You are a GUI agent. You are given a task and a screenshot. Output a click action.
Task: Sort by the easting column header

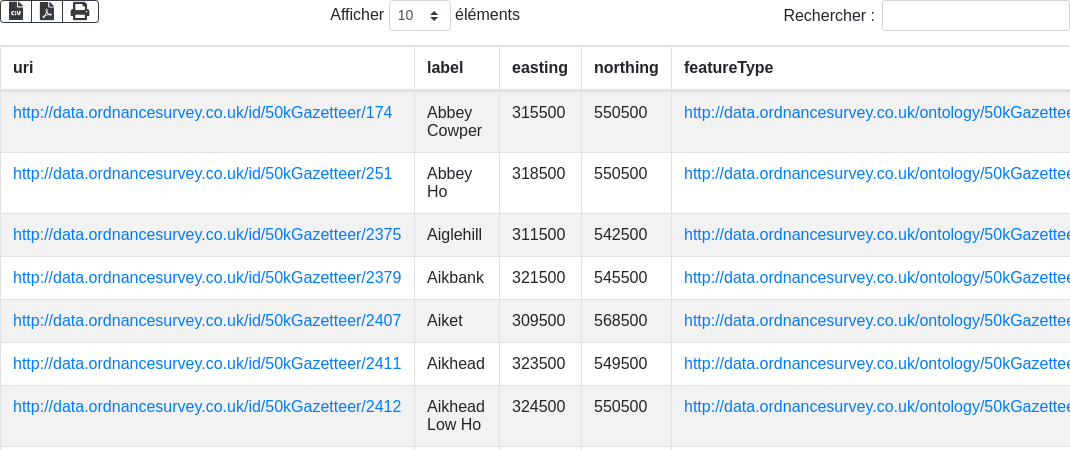pos(539,68)
